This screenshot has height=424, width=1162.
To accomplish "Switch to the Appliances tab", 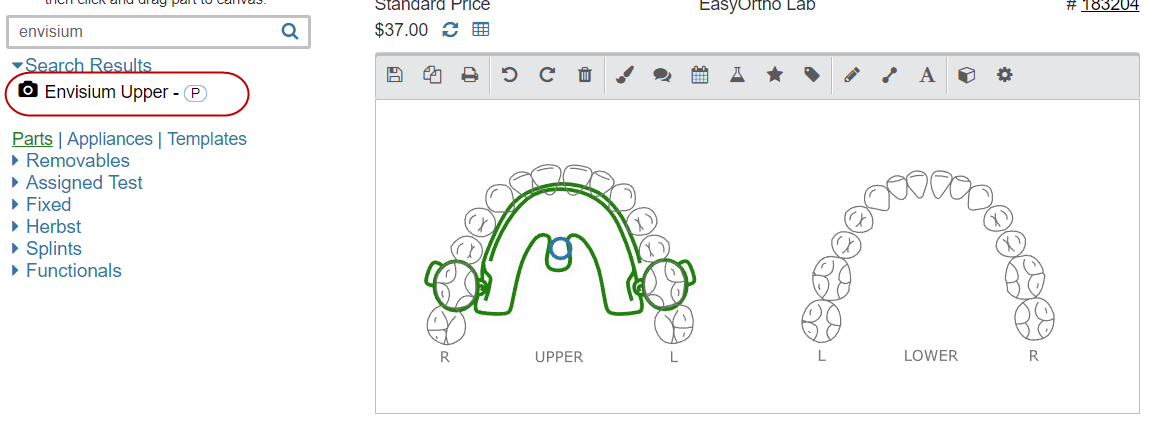I will pyautogui.click(x=110, y=139).
